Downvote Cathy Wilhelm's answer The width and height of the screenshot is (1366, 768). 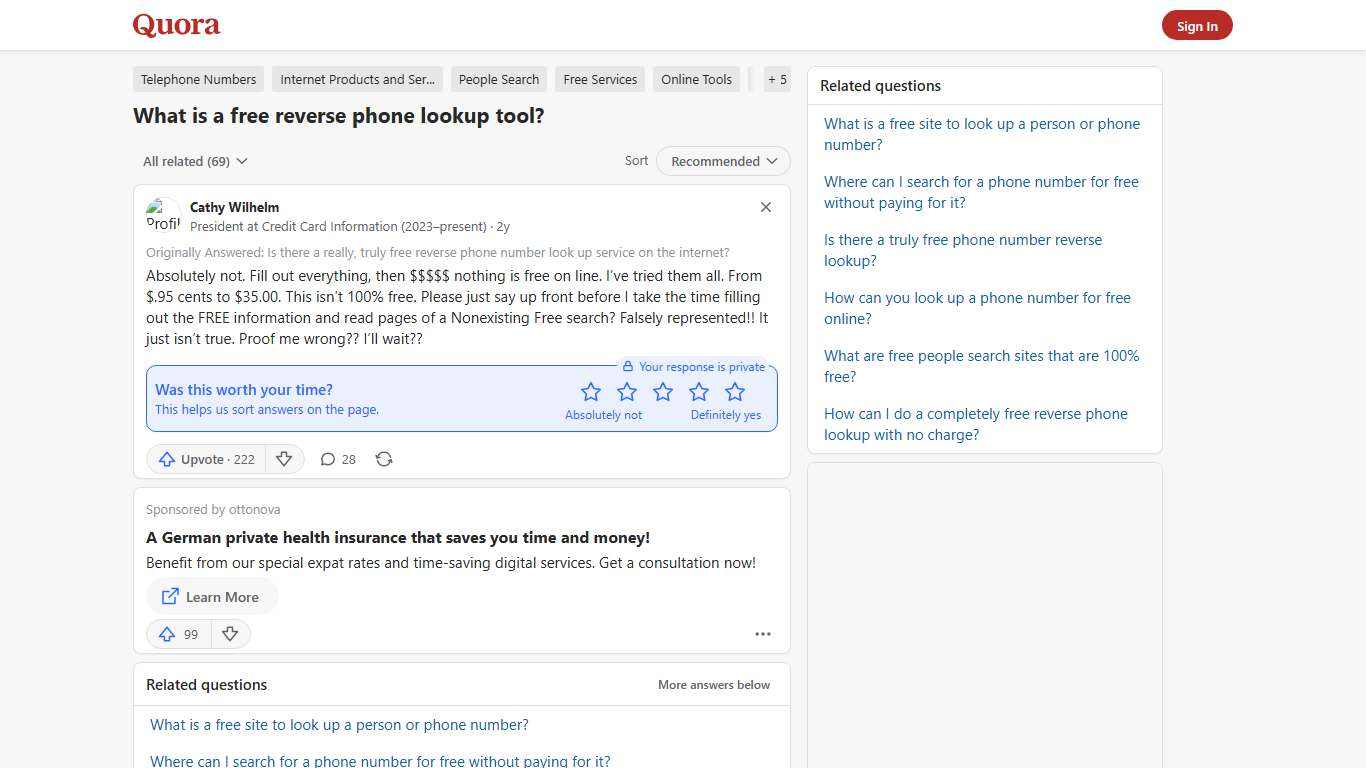284,459
